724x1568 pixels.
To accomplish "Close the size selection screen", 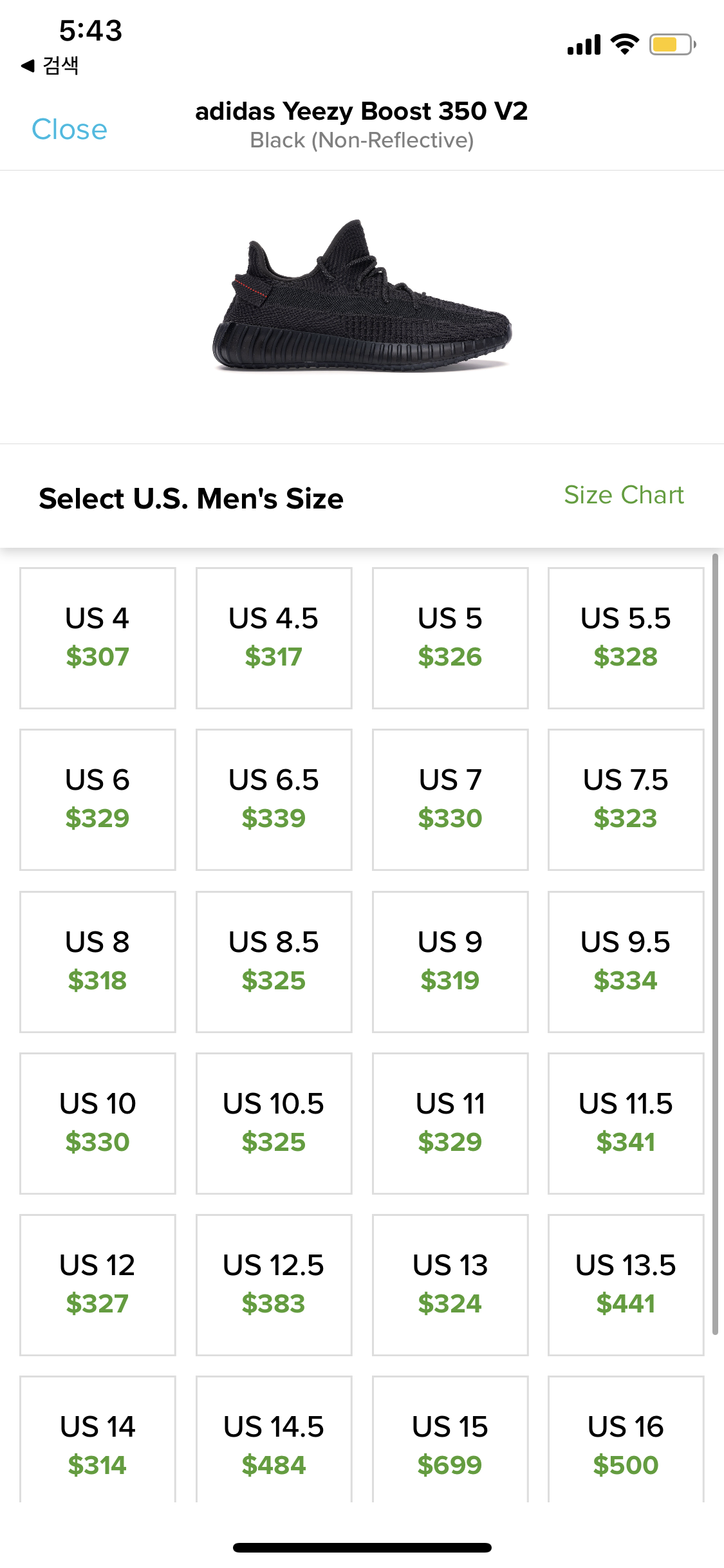I will click(x=70, y=129).
